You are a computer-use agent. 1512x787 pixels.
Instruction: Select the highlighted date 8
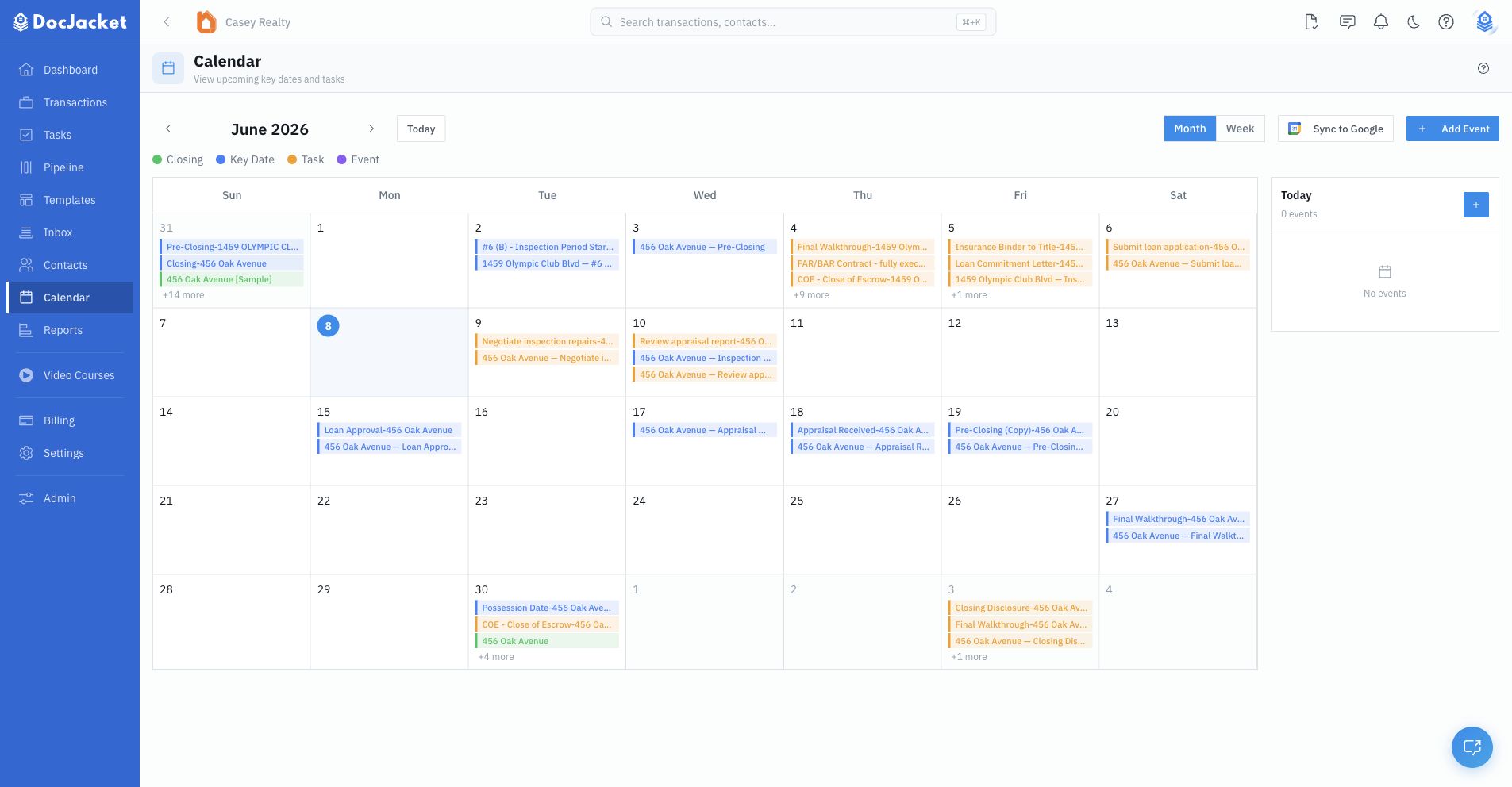click(328, 326)
